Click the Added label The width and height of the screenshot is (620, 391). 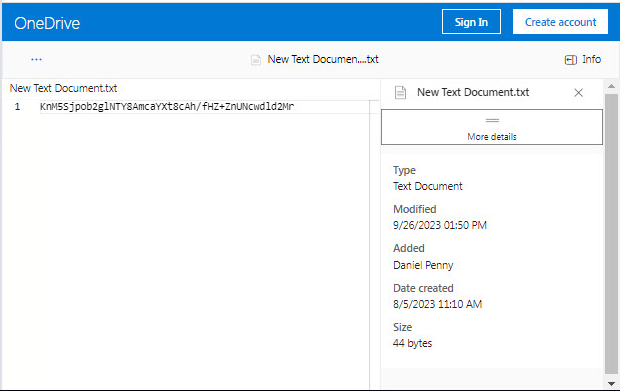[x=408, y=248]
